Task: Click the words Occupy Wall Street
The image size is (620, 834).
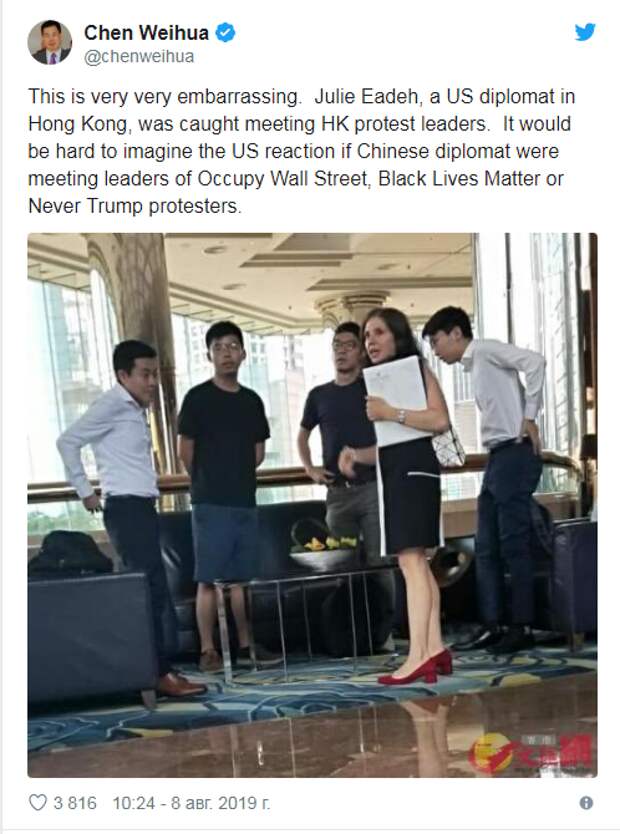Action: coord(283,178)
